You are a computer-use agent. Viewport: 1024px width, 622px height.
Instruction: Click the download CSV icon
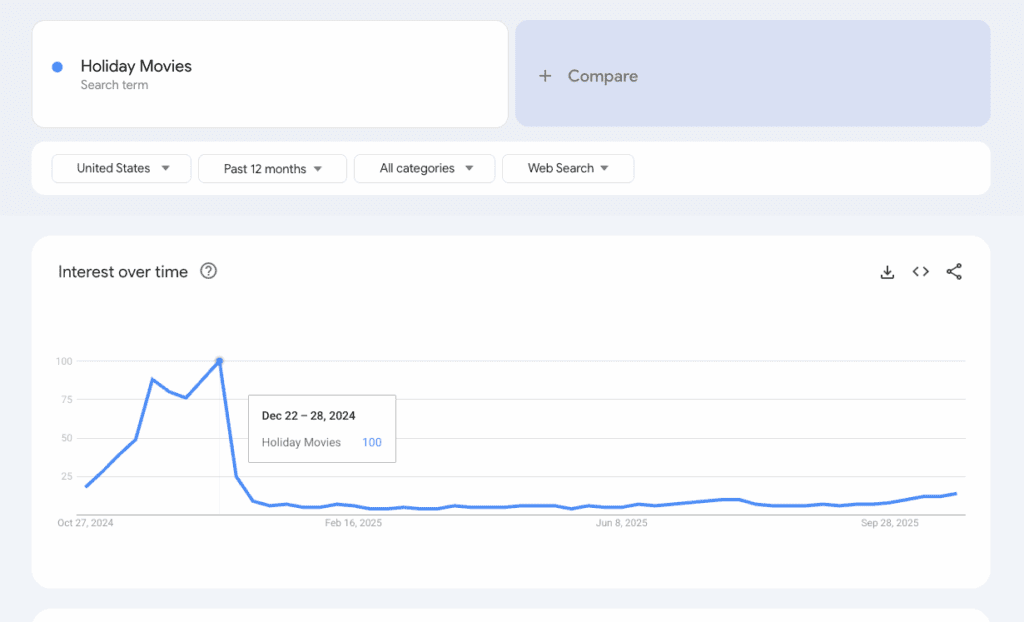pos(887,272)
